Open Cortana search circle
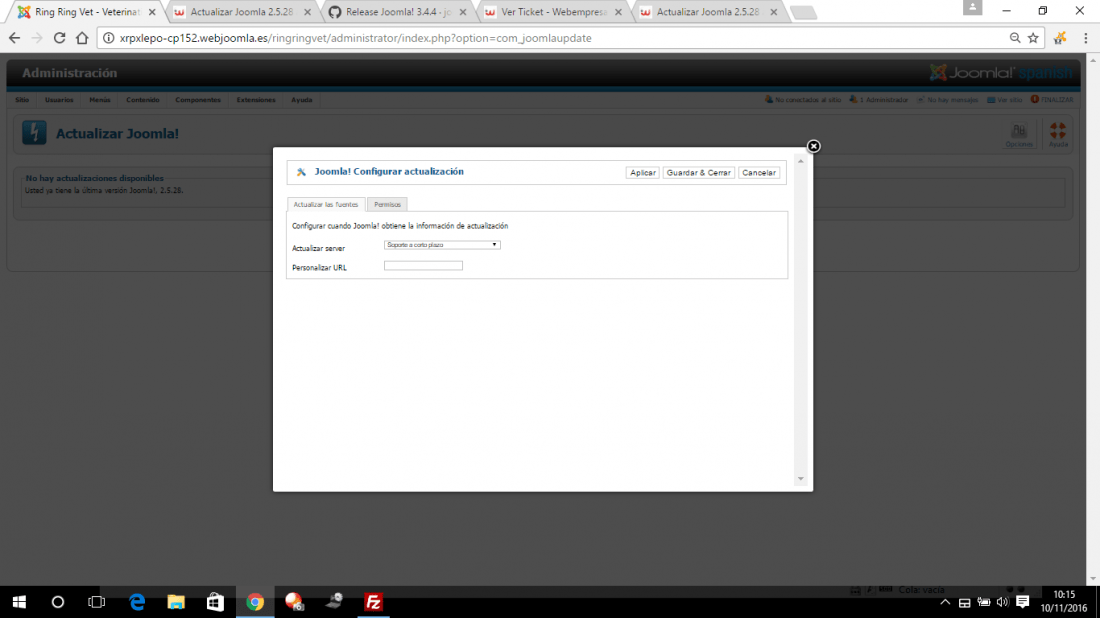This screenshot has width=1100, height=618. pos(58,602)
